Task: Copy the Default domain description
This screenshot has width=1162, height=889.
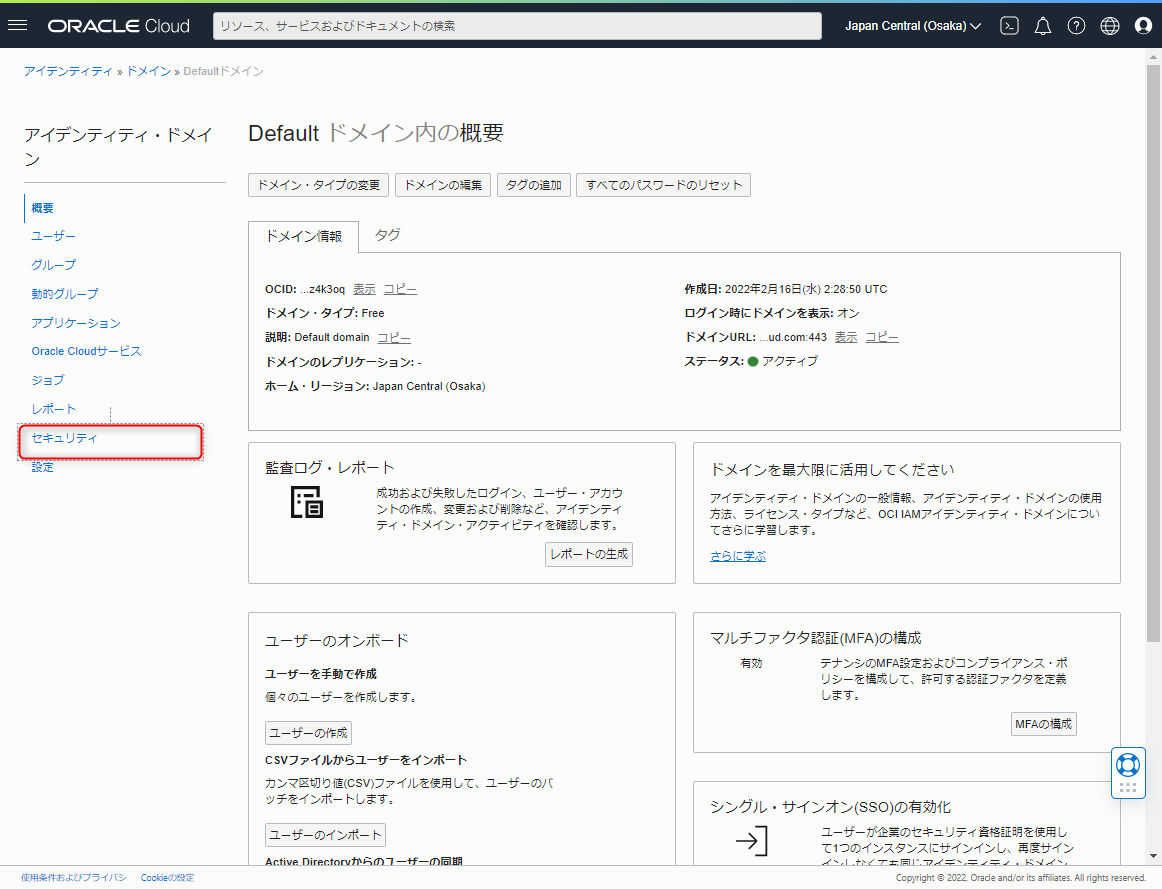Action: pos(394,337)
